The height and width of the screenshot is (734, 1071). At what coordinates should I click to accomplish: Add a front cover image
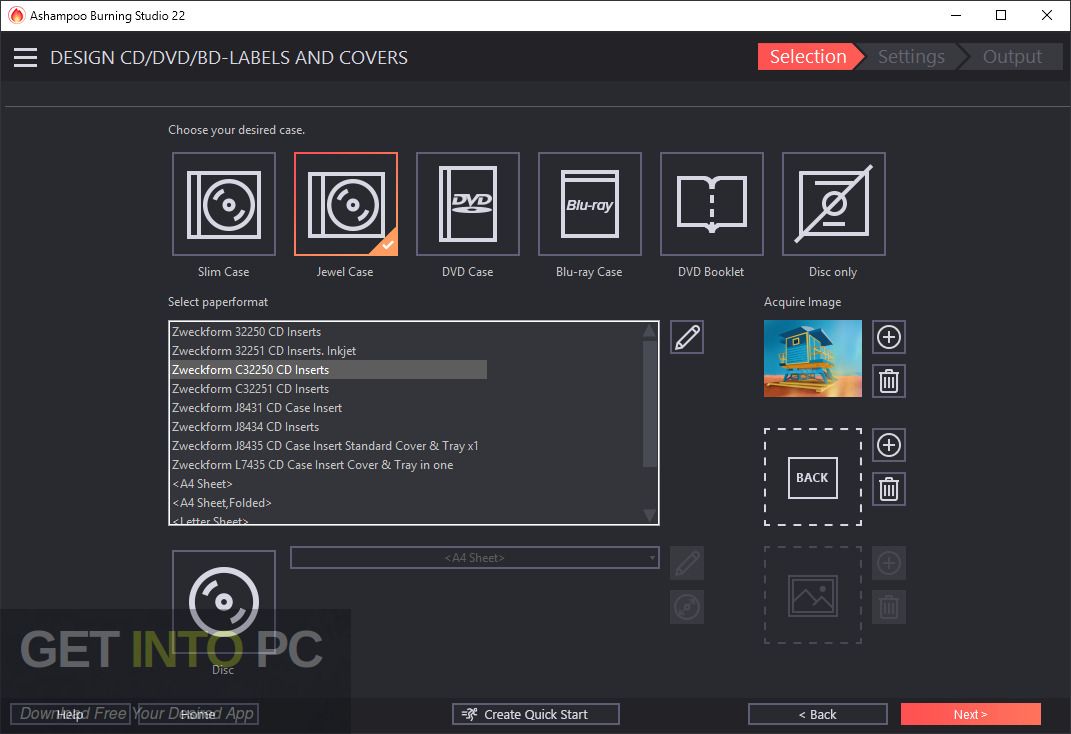point(889,337)
